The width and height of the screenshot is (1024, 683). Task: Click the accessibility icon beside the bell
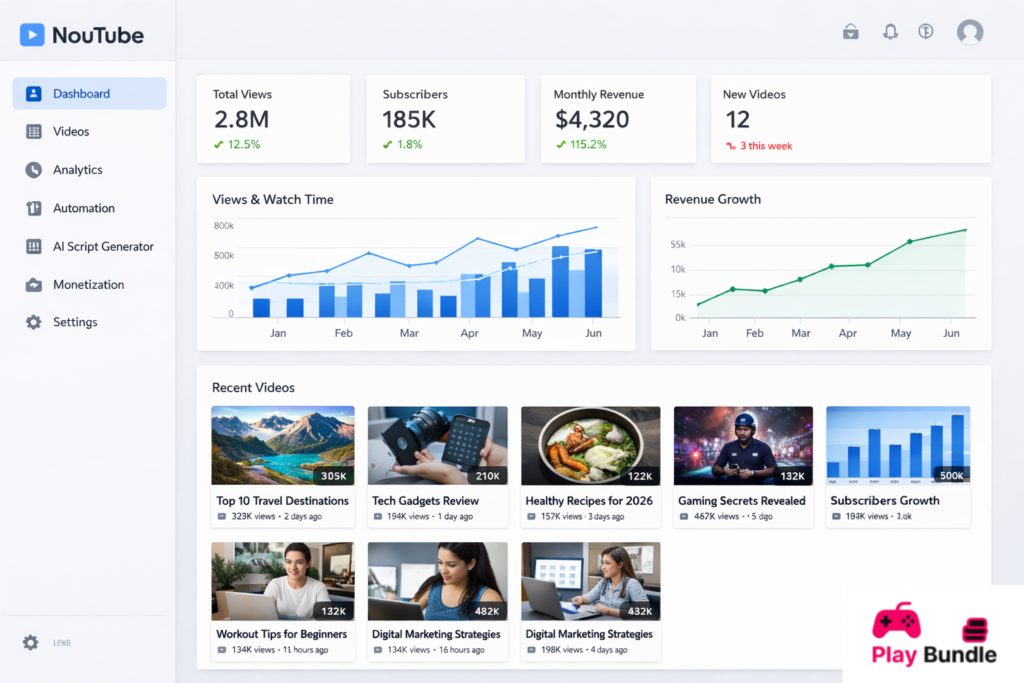pyautogui.click(x=926, y=32)
